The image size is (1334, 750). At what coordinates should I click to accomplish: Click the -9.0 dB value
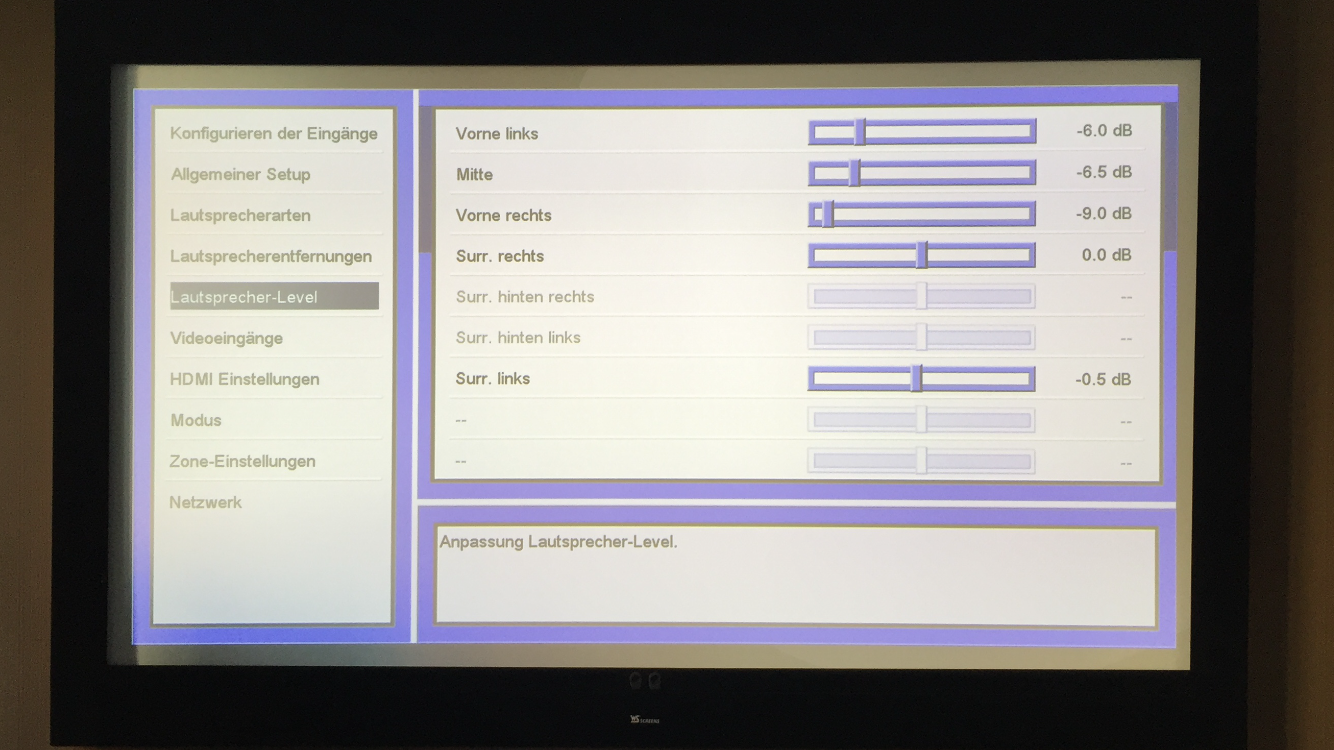[x=1104, y=214]
